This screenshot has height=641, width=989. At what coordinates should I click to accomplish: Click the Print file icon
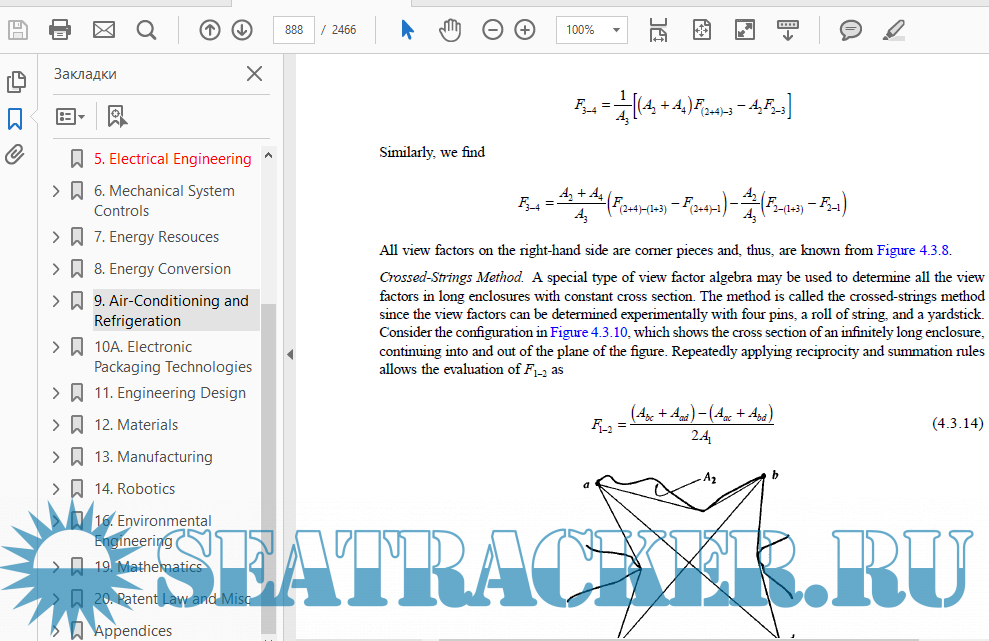[60, 30]
